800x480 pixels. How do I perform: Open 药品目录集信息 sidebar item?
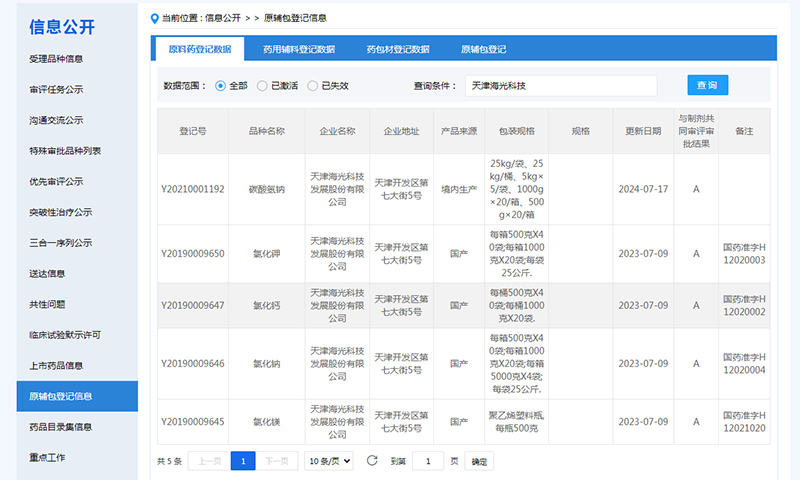pos(61,427)
